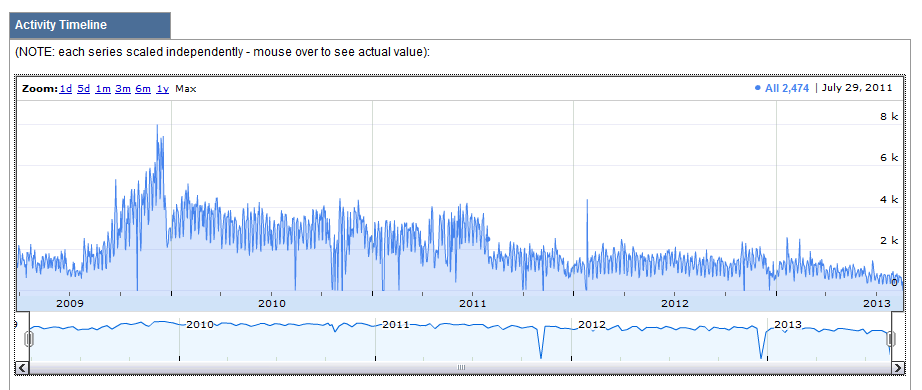Select Max zoom option
The height and width of the screenshot is (390, 922).
point(186,89)
